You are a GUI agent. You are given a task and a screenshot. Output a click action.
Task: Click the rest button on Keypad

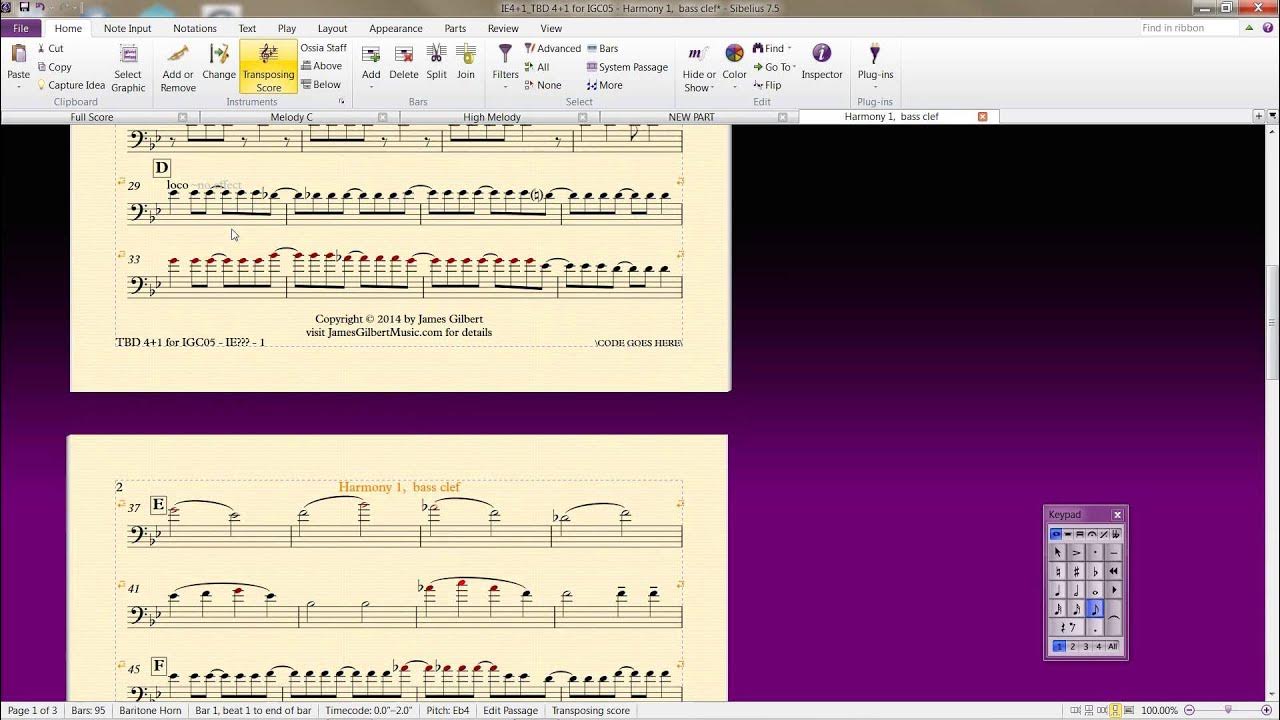[x=1067, y=627]
